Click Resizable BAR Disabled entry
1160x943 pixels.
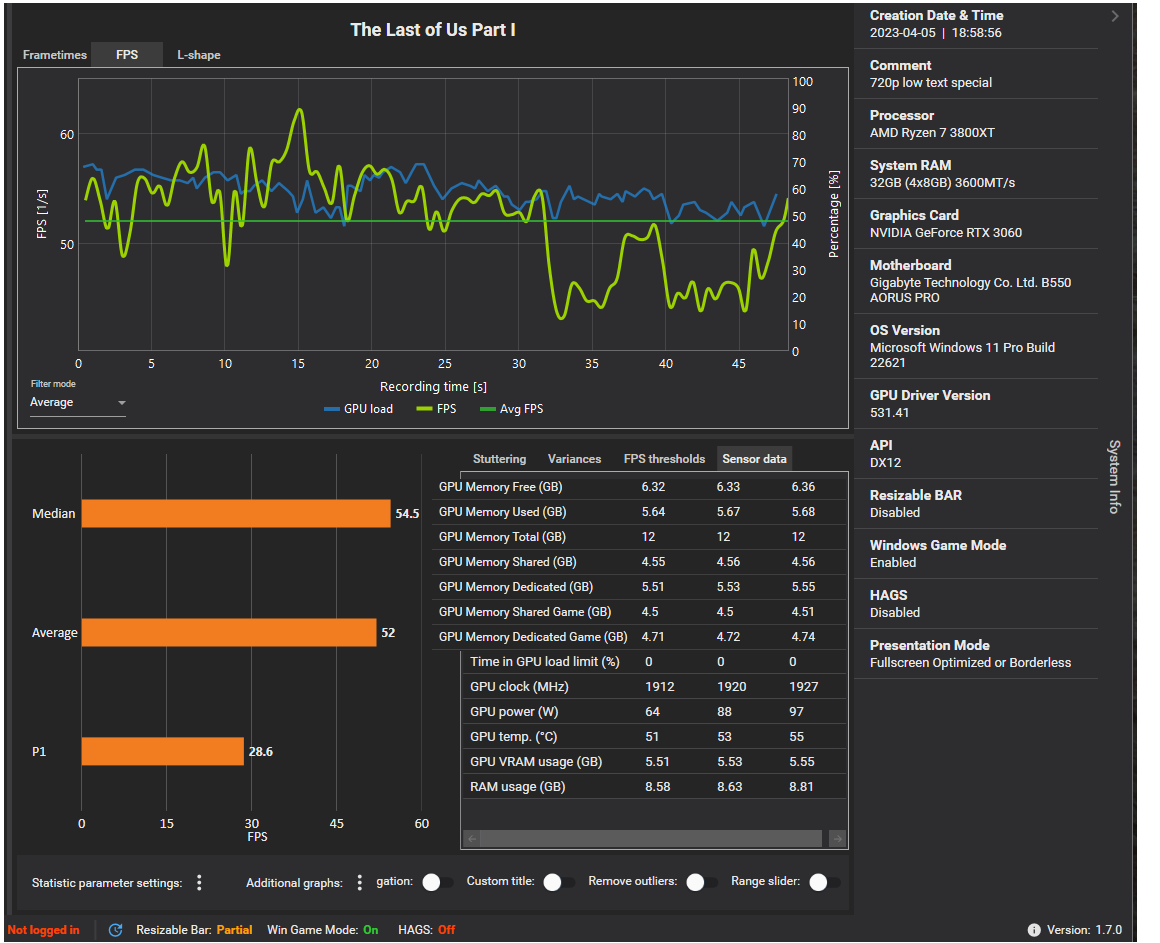(894, 513)
